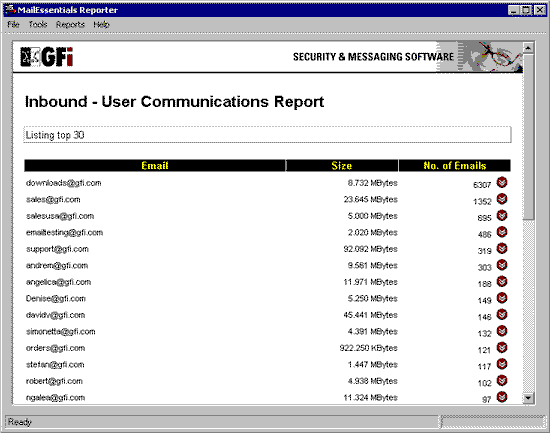Open the File menu
The image size is (550, 433).
click(13, 25)
